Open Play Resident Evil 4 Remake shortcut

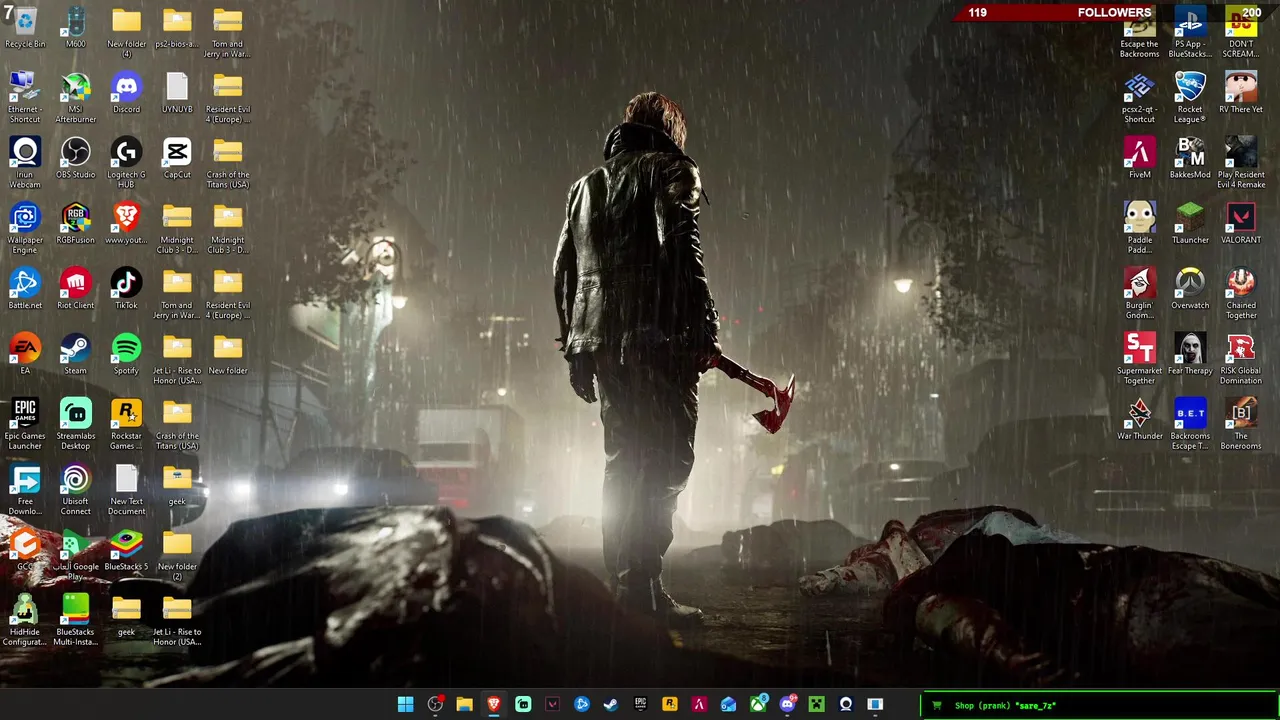[1241, 162]
